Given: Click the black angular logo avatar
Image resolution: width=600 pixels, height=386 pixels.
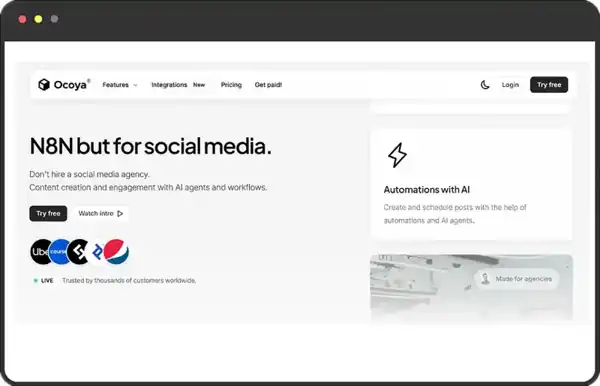Looking at the screenshot, I should [x=78, y=252].
